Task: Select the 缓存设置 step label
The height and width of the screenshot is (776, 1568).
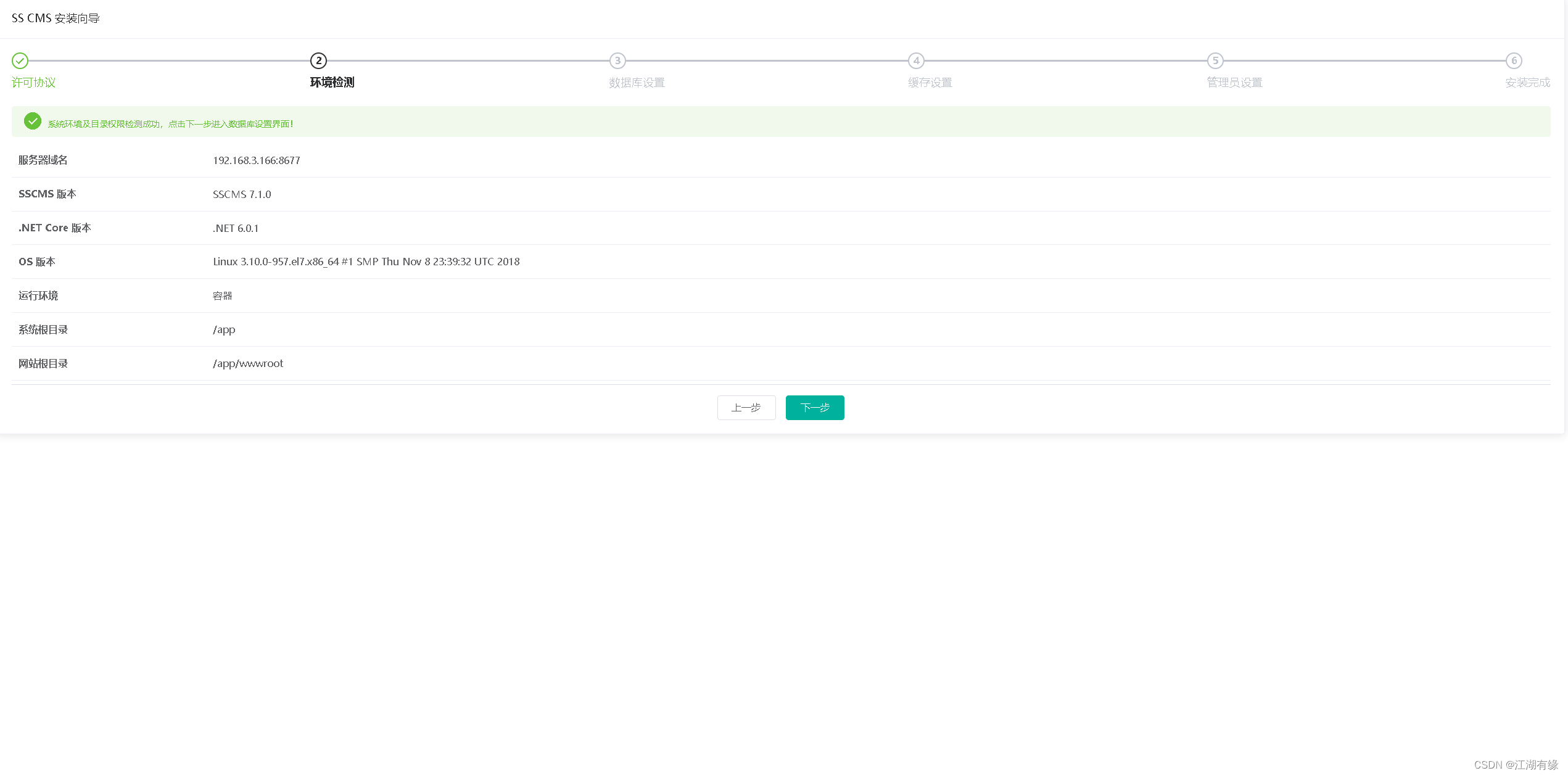Action: coord(930,83)
